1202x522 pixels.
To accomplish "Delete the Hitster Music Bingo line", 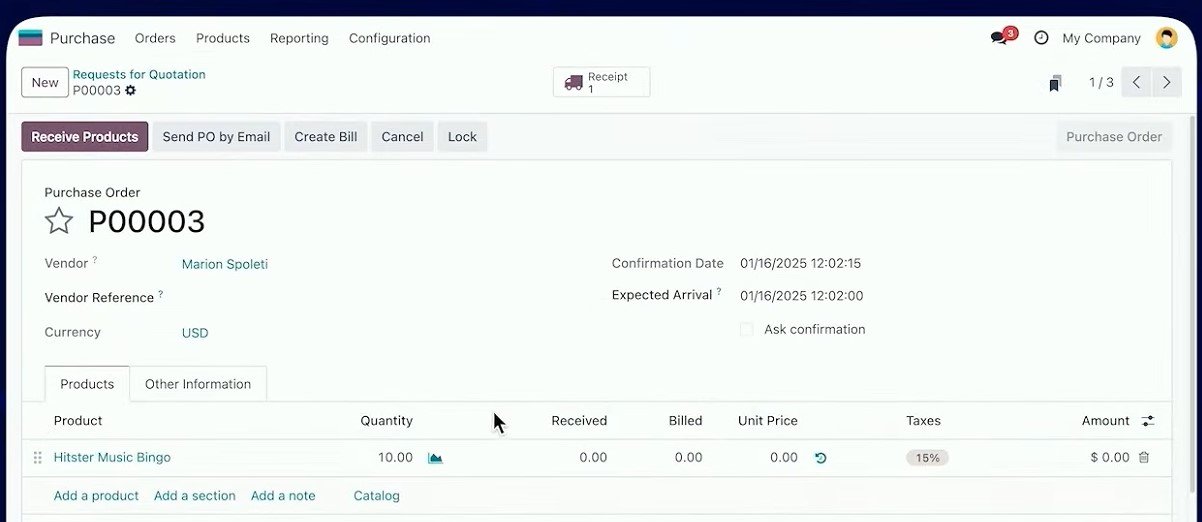I will point(1144,457).
